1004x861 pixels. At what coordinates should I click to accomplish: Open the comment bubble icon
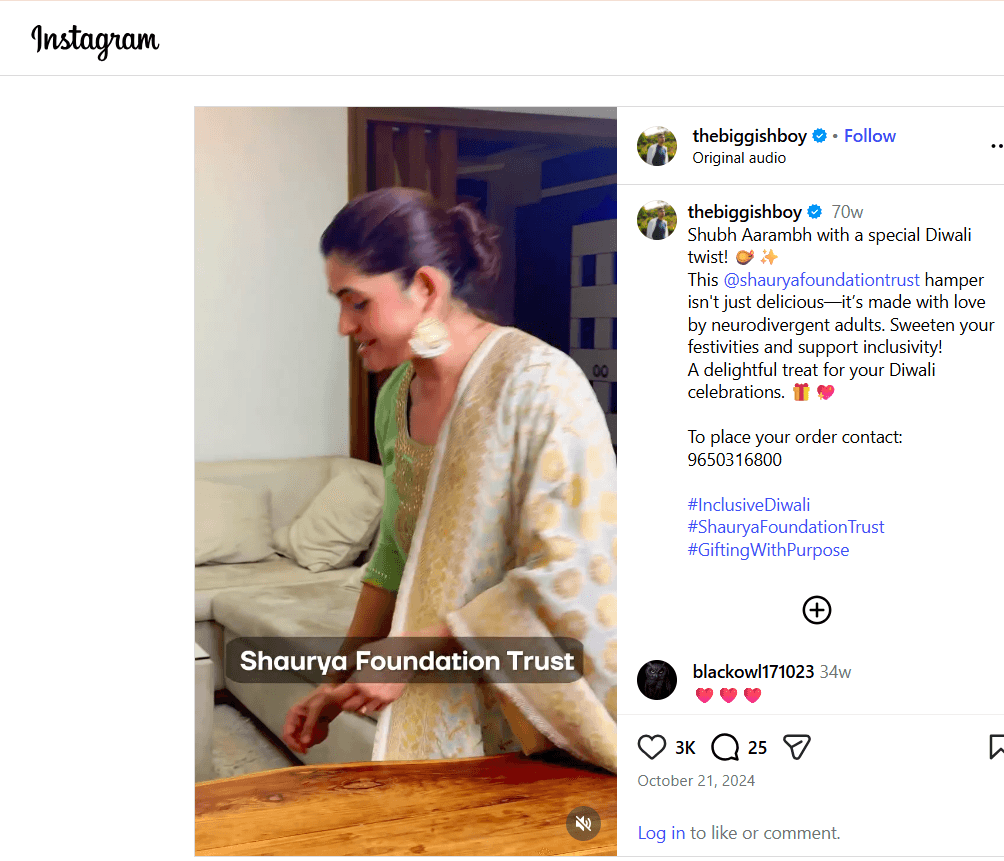pos(725,747)
